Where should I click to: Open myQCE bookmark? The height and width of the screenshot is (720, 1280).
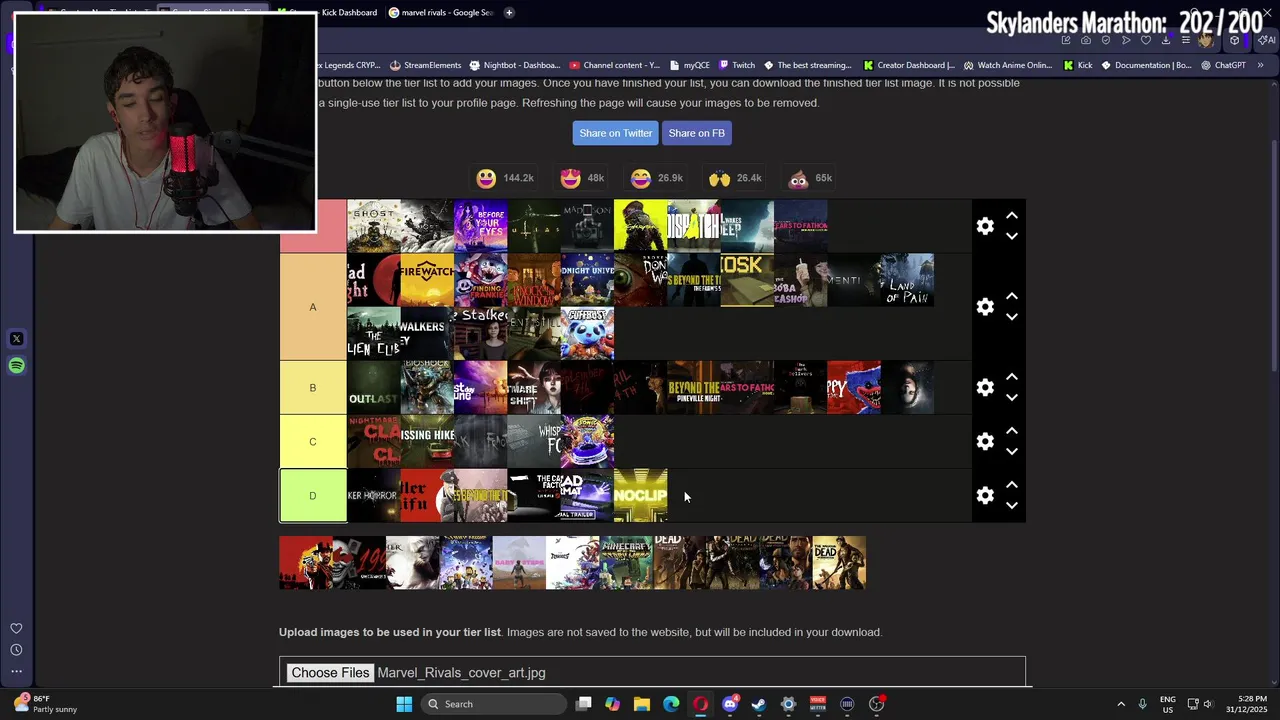pyautogui.click(x=689, y=65)
